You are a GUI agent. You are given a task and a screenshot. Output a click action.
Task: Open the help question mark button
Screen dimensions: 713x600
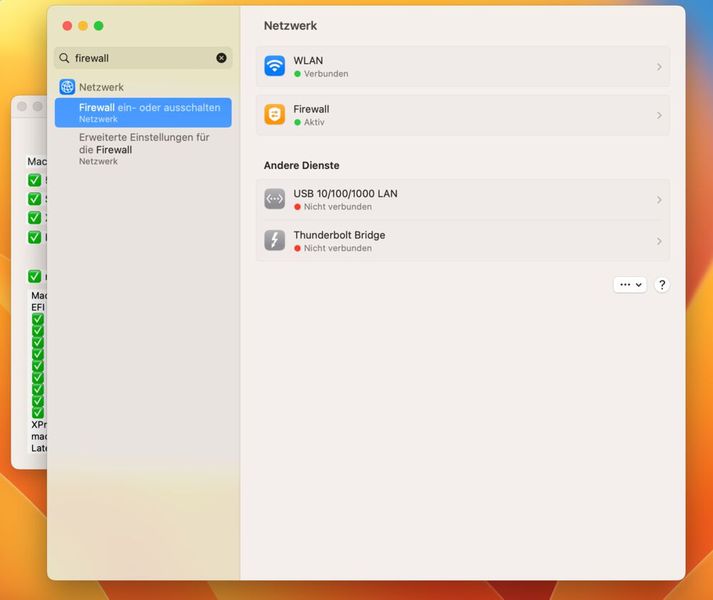[662, 285]
